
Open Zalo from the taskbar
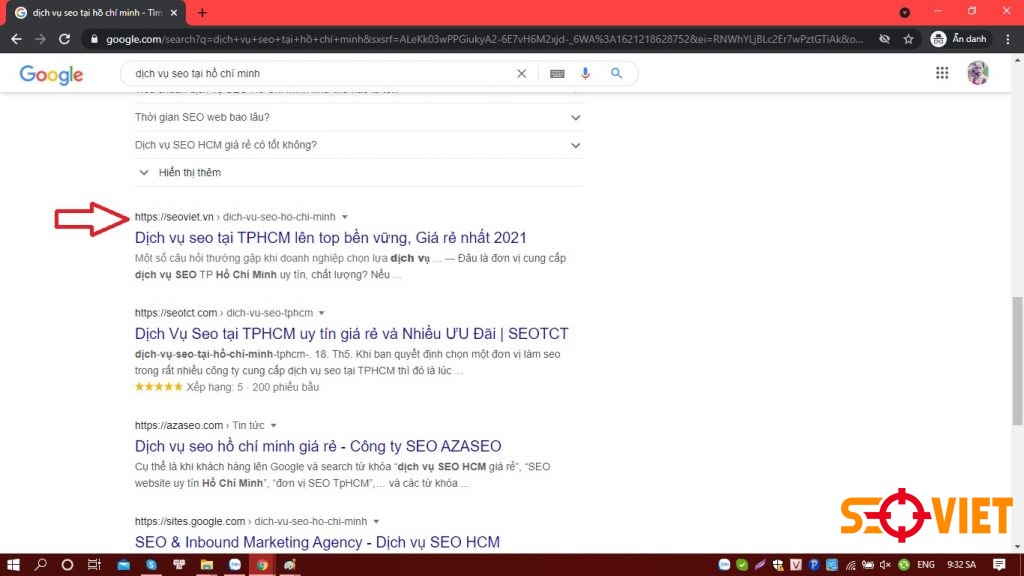[x=235, y=565]
